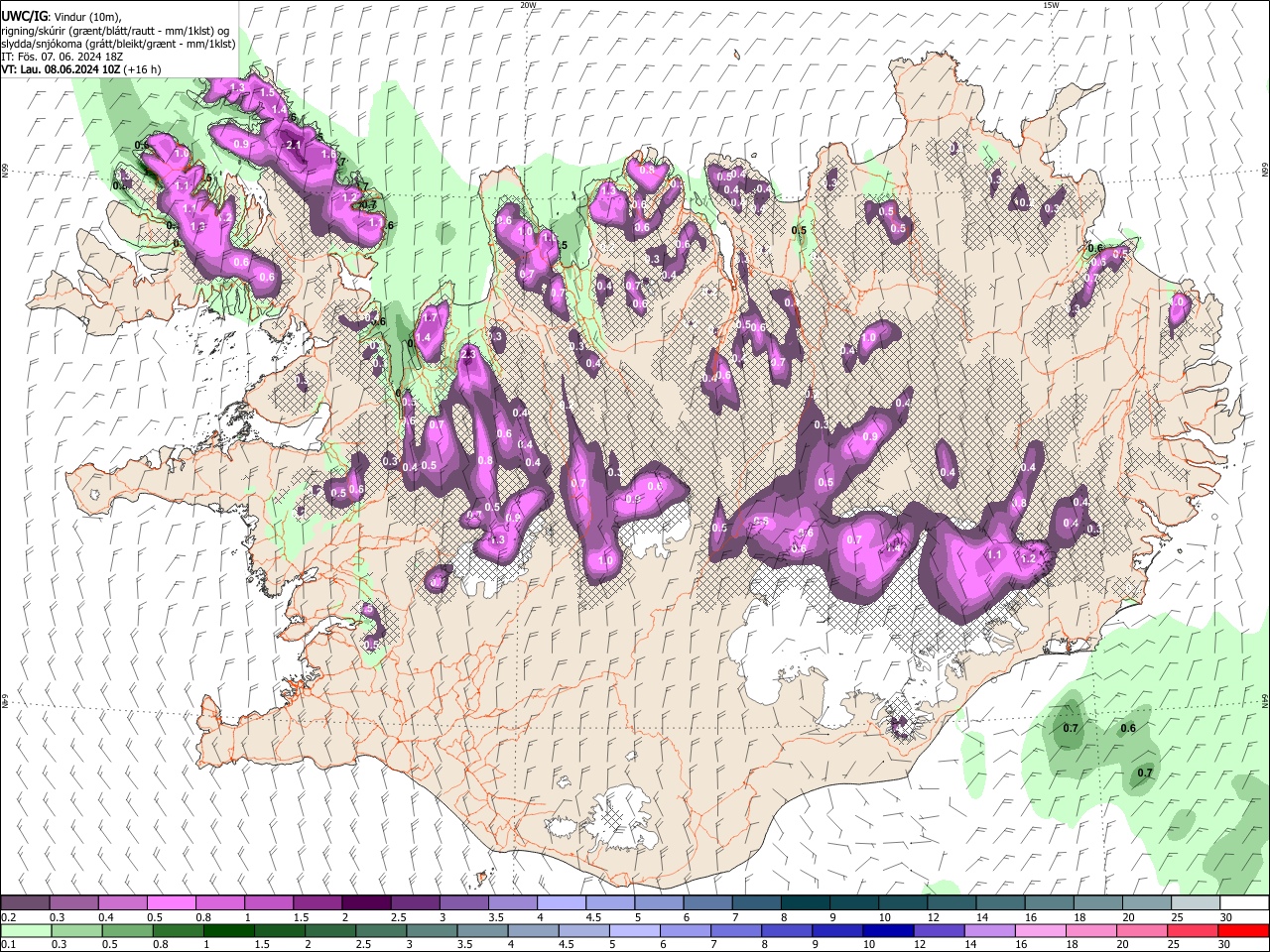This screenshot has height=952, width=1270.
Task: Pick the 14 lavender swatch in the lower legend
Action: (990, 931)
